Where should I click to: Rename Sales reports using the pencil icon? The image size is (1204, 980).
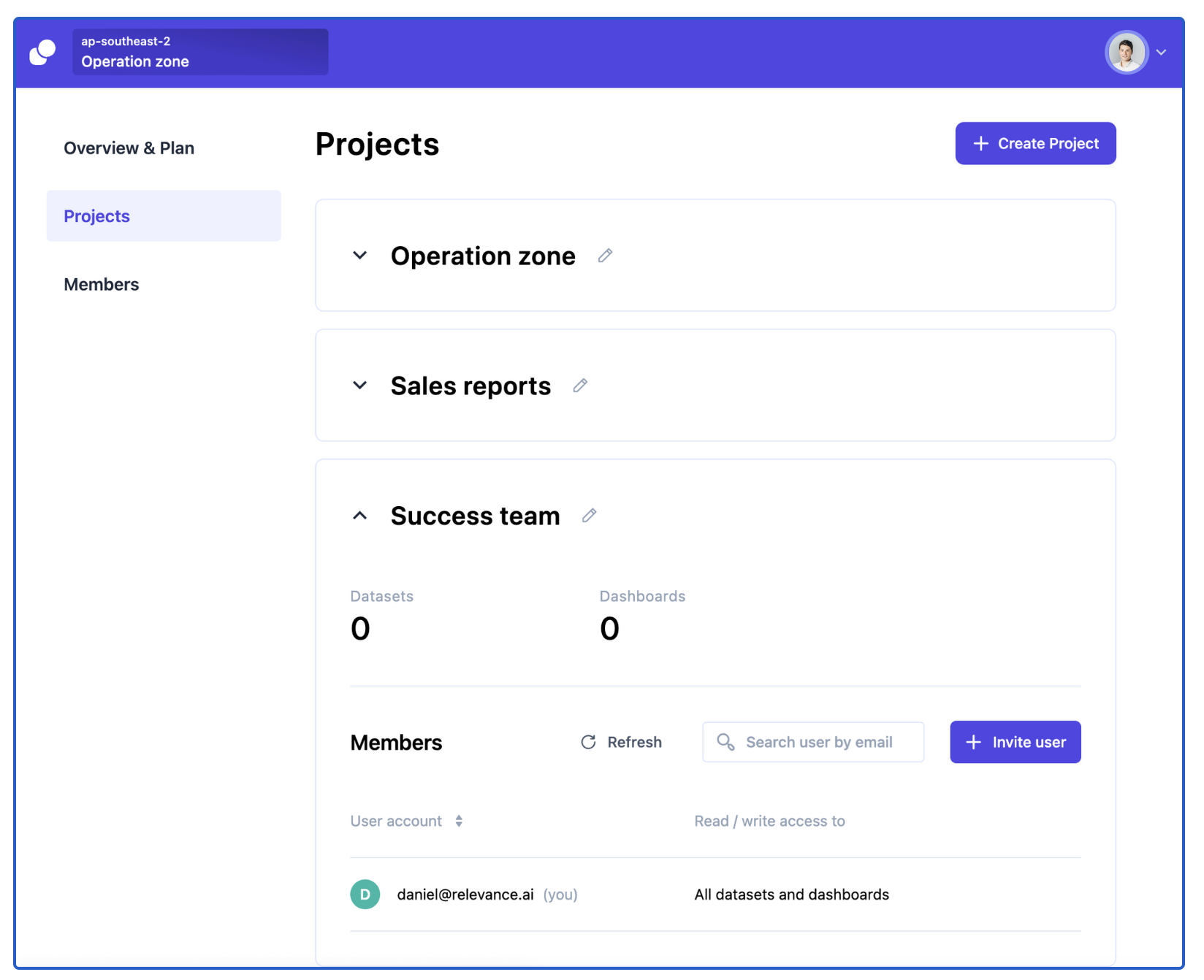tap(580, 386)
